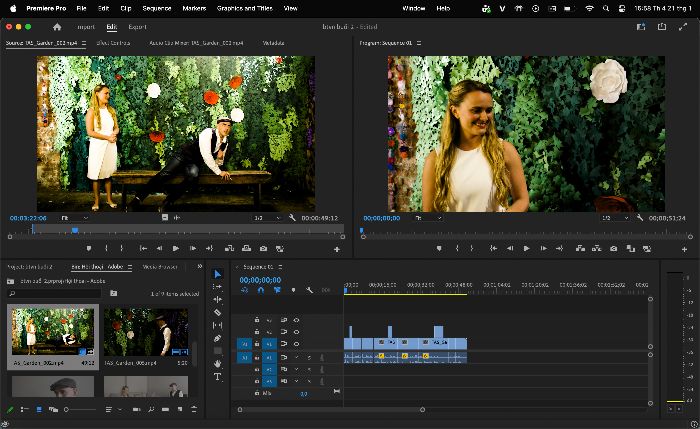Image resolution: width=700 pixels, height=429 pixels.
Task: Open Sequence 01 timeline panel menu
Action: tap(280, 267)
